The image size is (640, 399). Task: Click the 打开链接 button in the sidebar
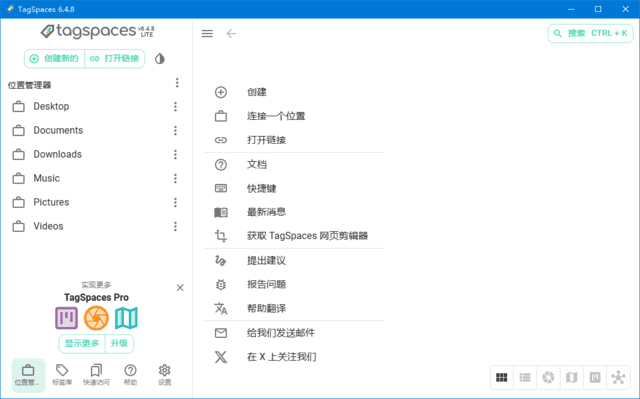115,59
